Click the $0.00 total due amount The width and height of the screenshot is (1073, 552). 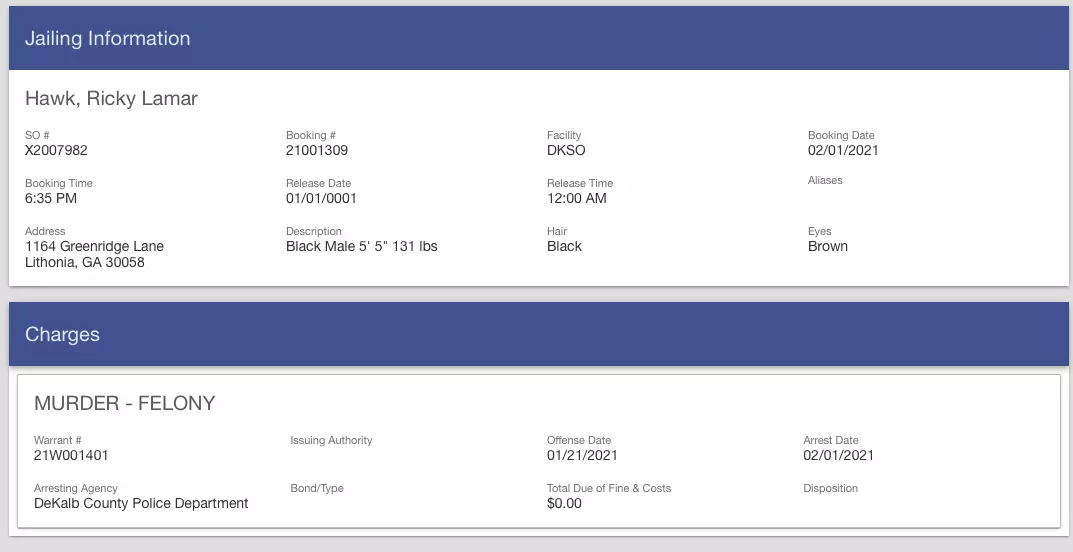[565, 503]
